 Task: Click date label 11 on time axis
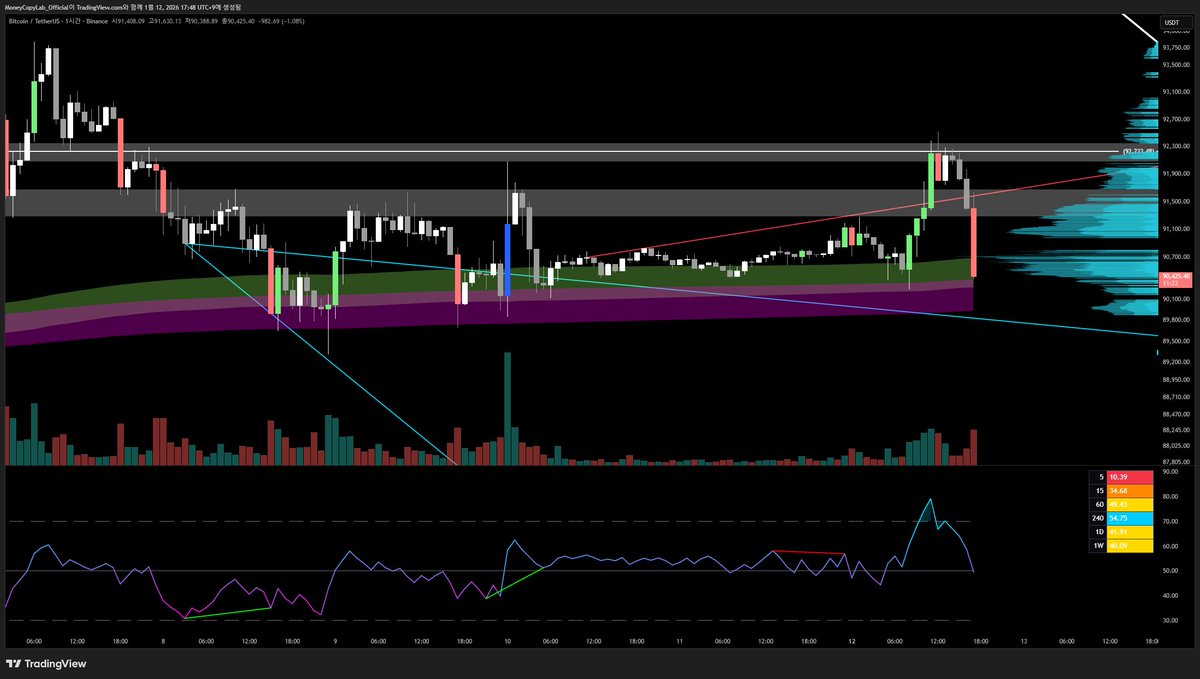(679, 641)
